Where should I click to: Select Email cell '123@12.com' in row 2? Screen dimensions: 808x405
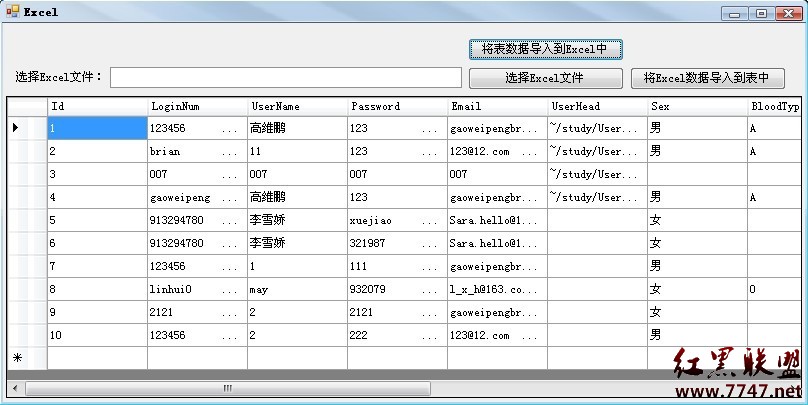497,151
